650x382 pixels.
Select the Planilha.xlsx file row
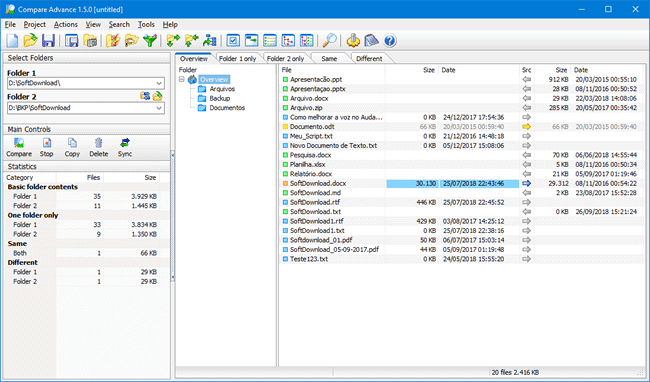pyautogui.click(x=462, y=164)
